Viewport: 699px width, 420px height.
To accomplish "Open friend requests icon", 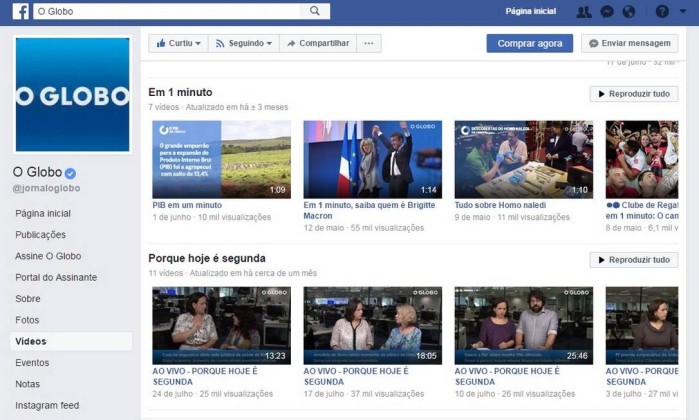I will 584,12.
